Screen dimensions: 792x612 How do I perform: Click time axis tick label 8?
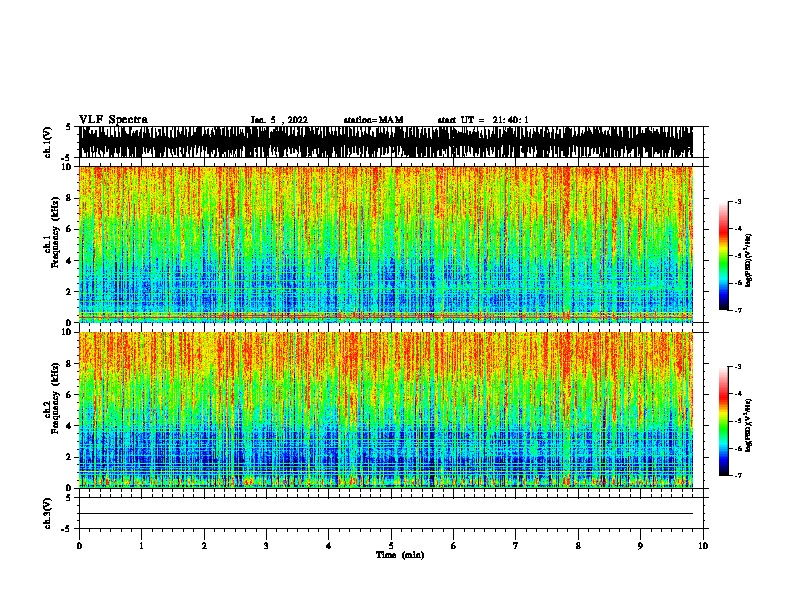pos(578,546)
